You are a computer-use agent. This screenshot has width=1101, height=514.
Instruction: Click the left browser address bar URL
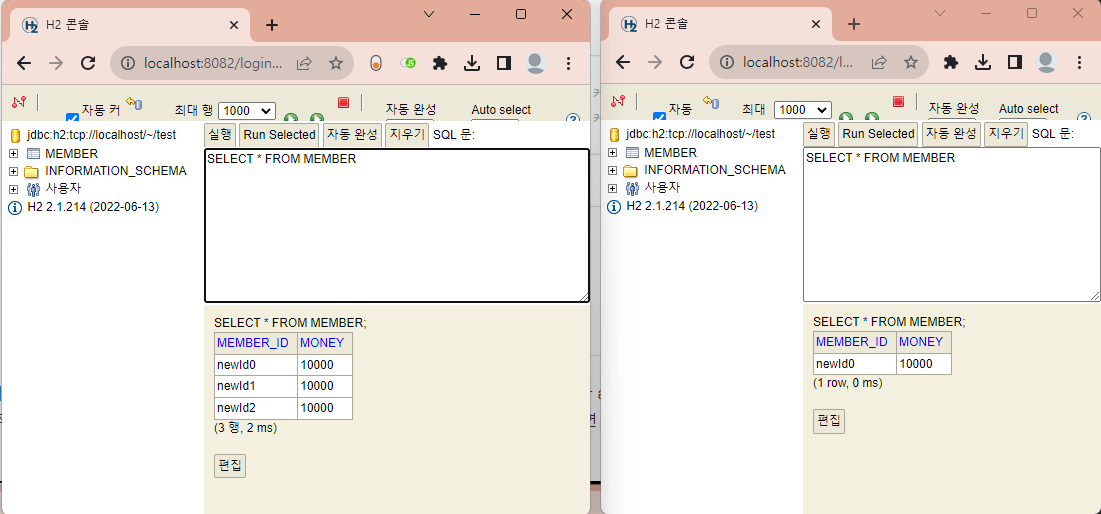[x=213, y=63]
